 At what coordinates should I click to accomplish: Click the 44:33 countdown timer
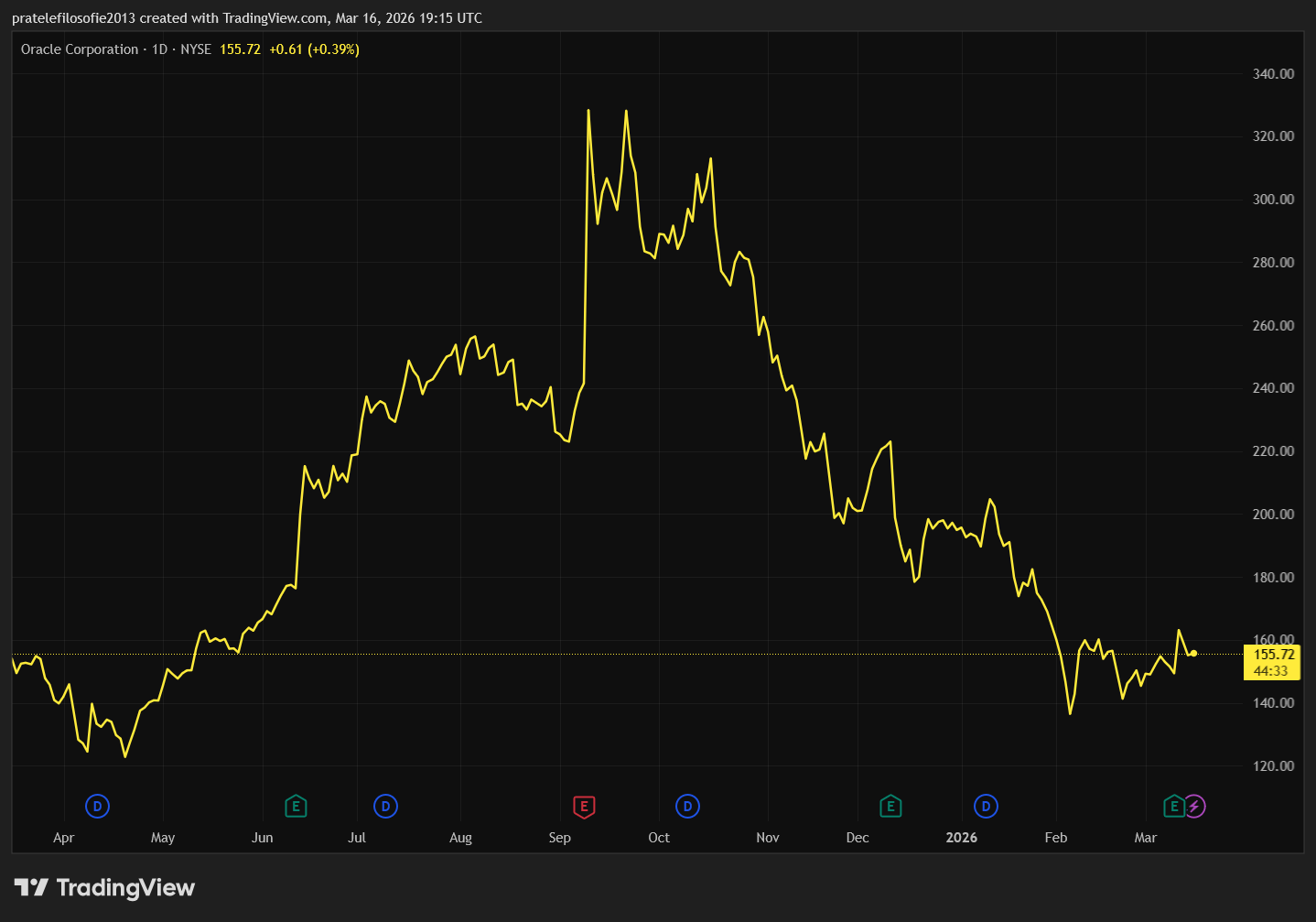click(1271, 671)
